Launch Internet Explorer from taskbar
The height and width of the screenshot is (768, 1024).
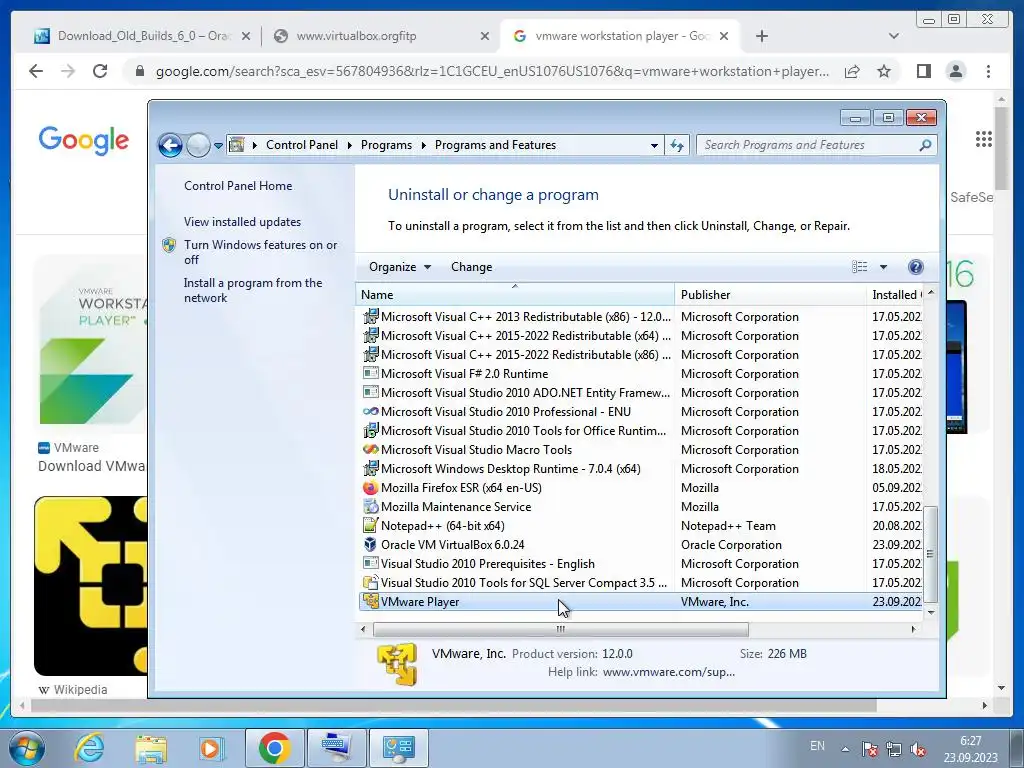pos(88,748)
